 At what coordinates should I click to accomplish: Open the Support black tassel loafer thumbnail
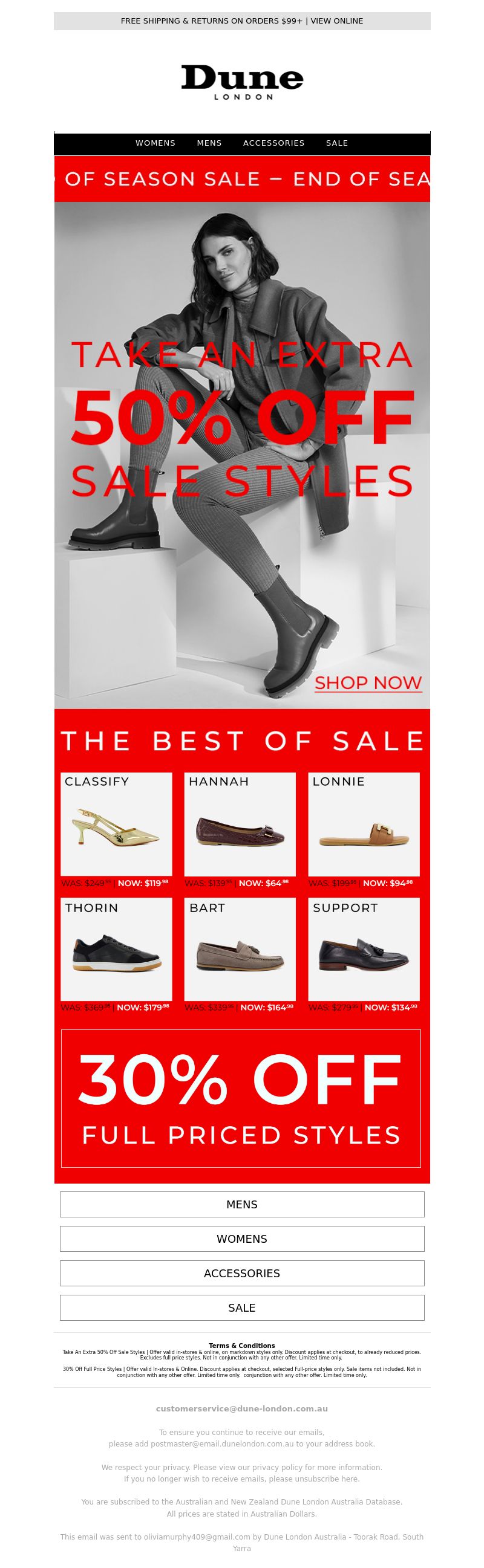pos(364,949)
